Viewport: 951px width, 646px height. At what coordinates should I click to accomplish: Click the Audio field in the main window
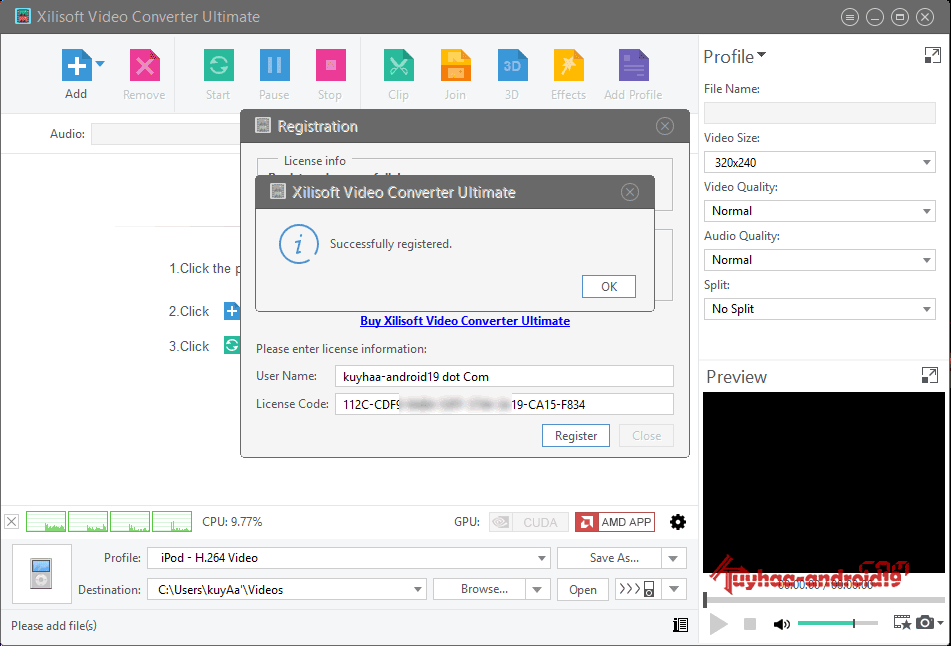166,134
